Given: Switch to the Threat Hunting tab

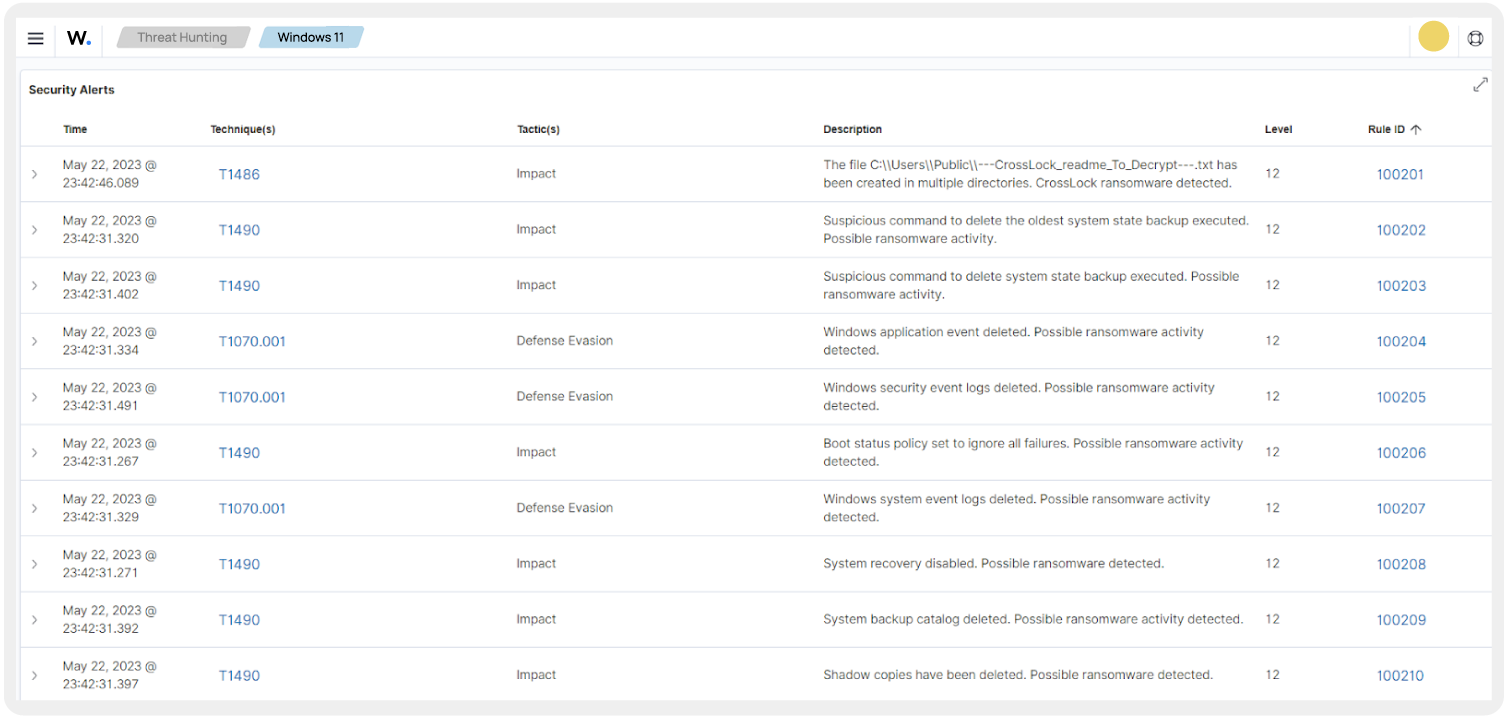Looking at the screenshot, I should tap(182, 37).
